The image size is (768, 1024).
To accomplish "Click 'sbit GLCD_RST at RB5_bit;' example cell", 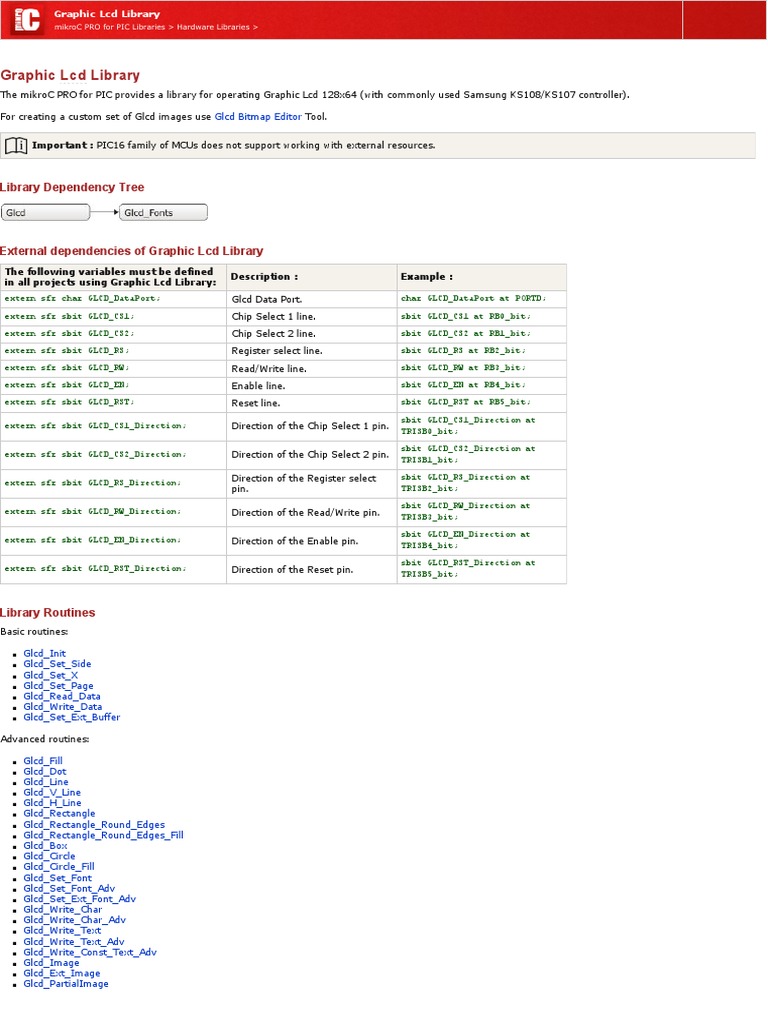I will pos(481,403).
